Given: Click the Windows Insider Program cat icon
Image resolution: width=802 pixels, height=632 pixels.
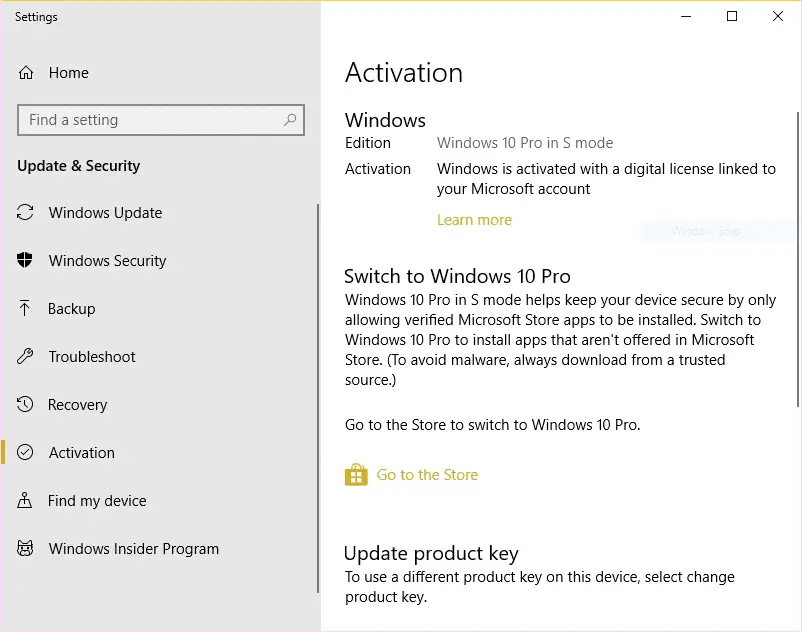Looking at the screenshot, I should pos(25,549).
